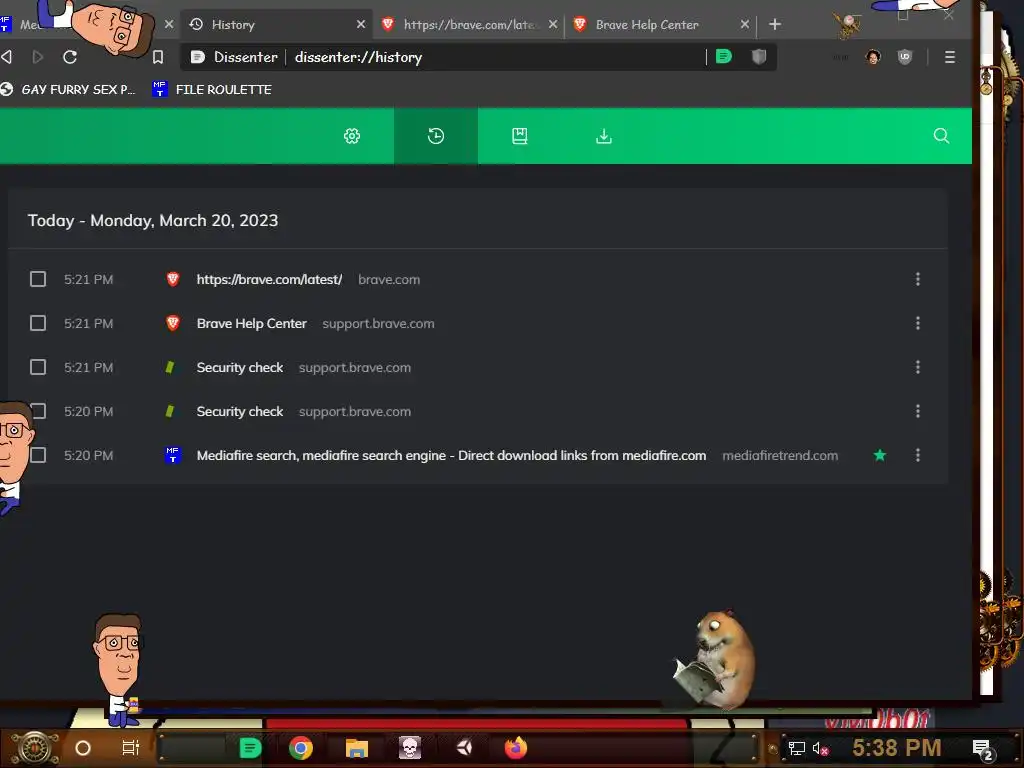Viewport: 1024px width, 768px height.
Task: Open the steampunk Start button on taskbar
Action: coord(34,748)
